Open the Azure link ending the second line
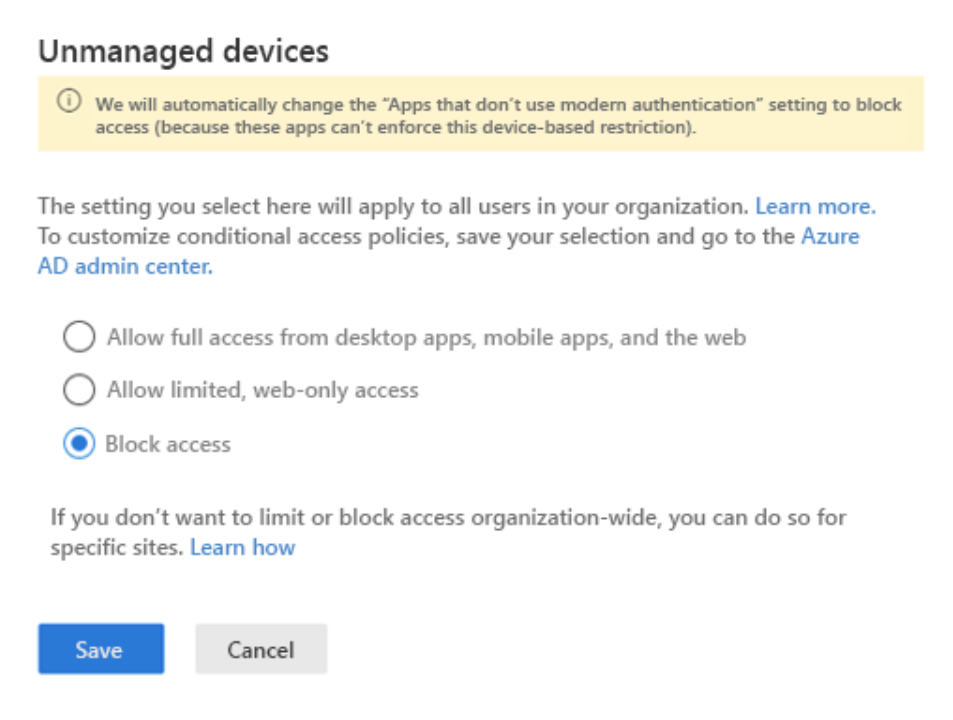 (830, 237)
